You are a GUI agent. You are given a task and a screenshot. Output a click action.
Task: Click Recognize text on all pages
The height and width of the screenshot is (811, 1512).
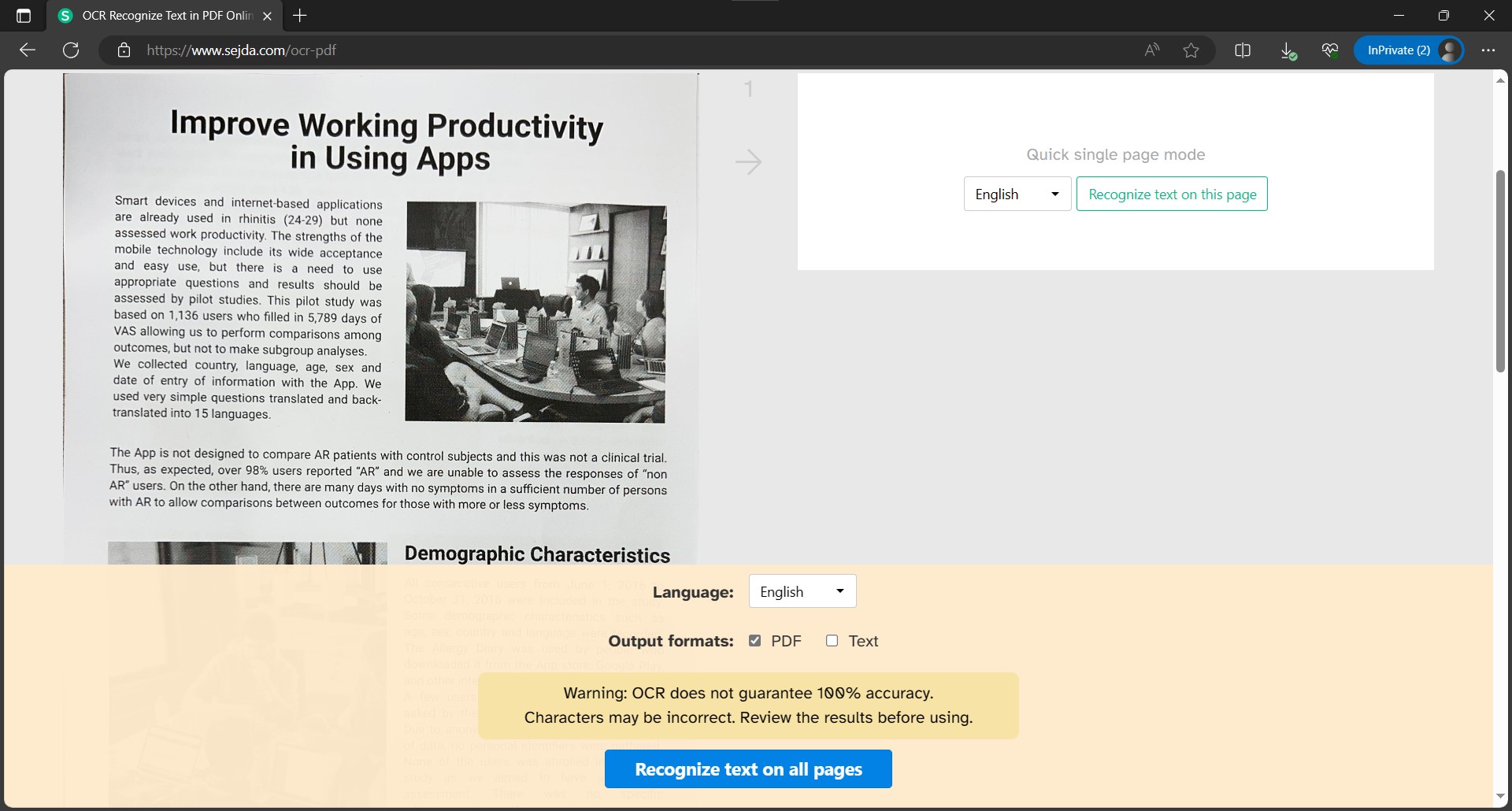coord(748,769)
